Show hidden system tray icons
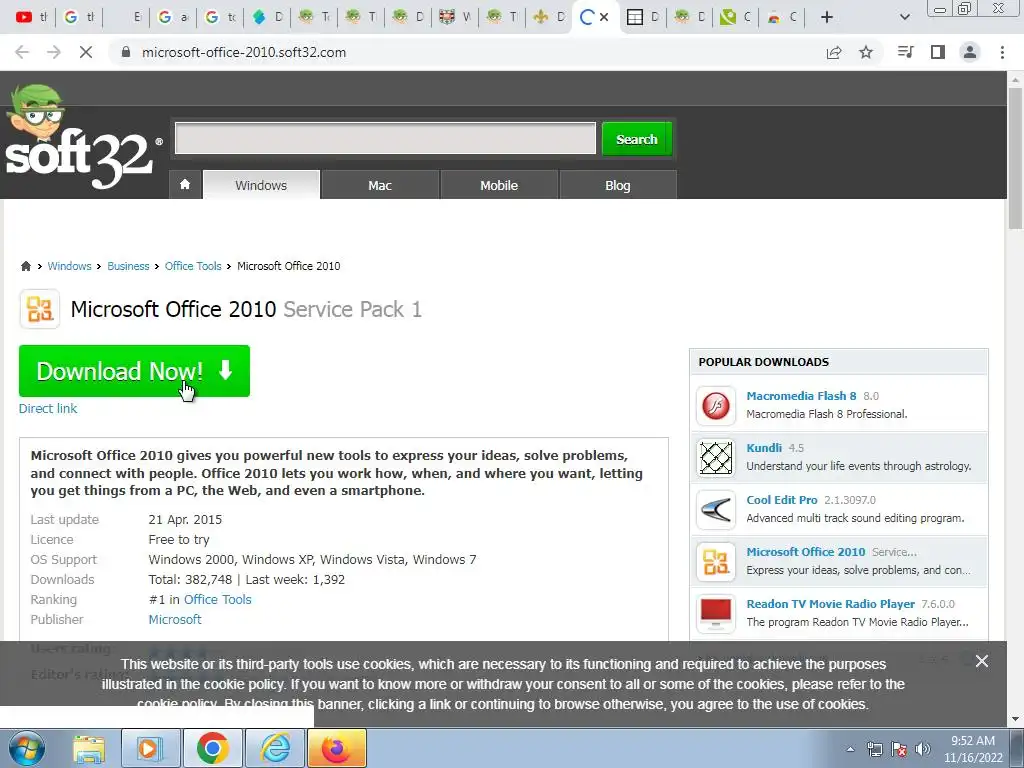The height and width of the screenshot is (768, 1024). click(850, 749)
